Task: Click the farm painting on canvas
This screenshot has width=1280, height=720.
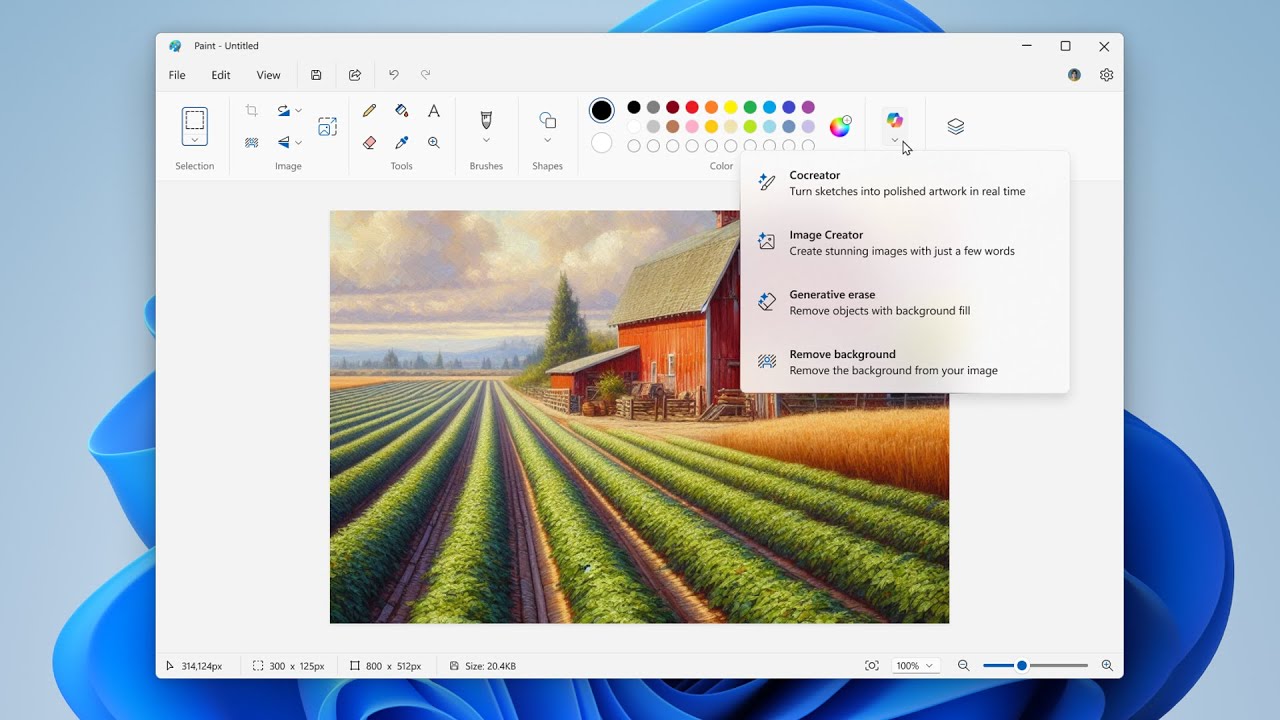Action: click(639, 417)
